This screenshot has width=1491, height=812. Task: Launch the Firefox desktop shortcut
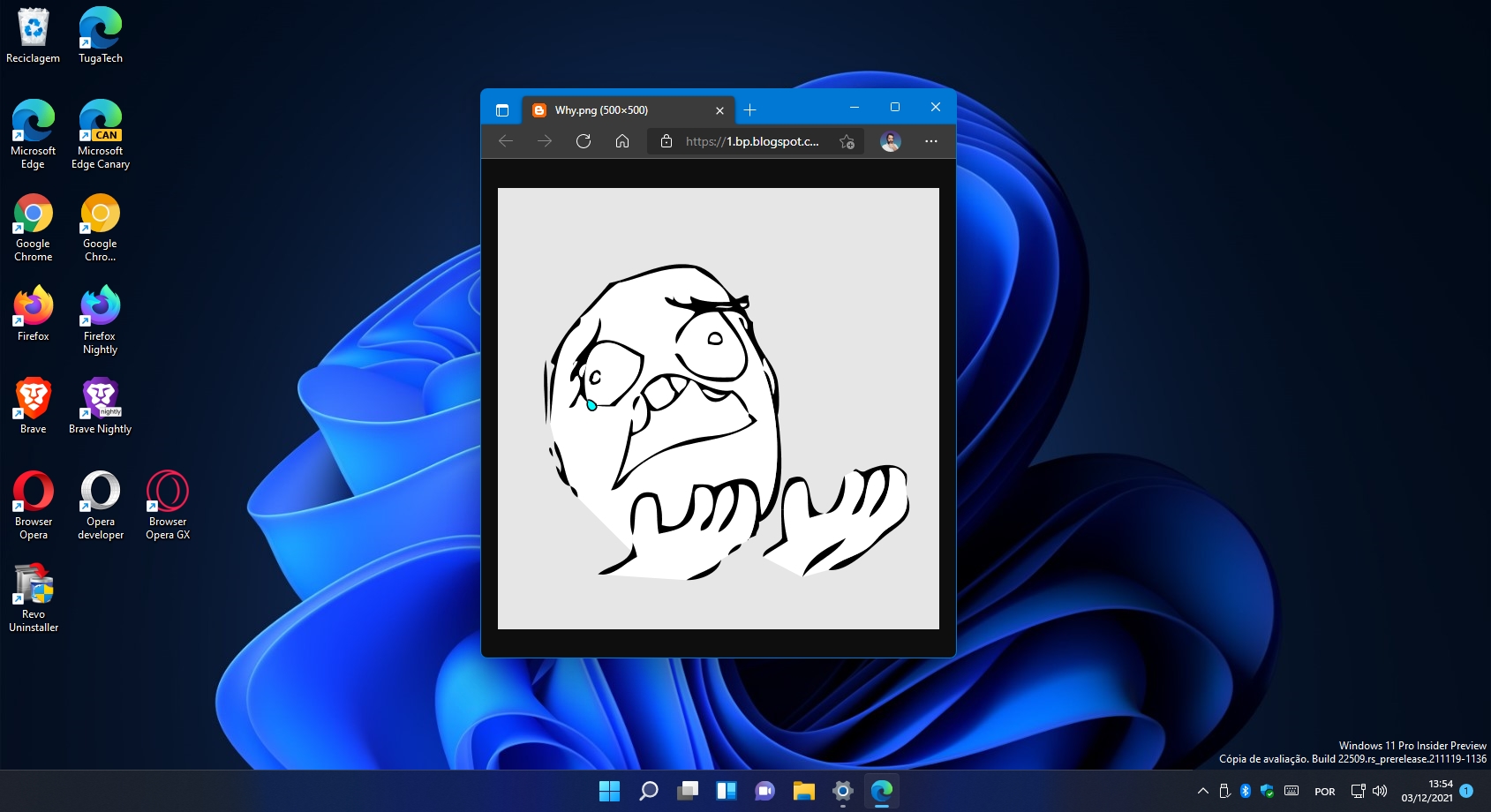[x=34, y=313]
